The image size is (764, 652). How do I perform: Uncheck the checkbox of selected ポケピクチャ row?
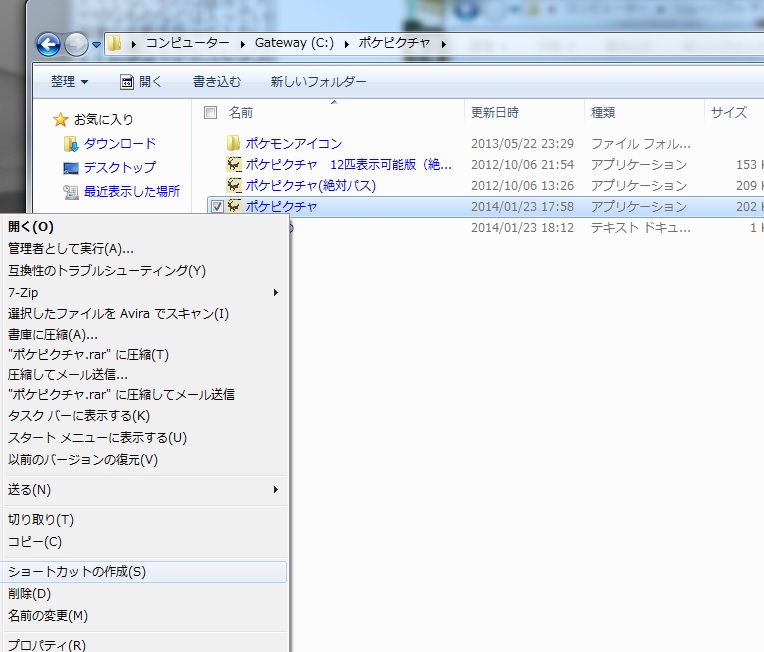pyautogui.click(x=217, y=207)
